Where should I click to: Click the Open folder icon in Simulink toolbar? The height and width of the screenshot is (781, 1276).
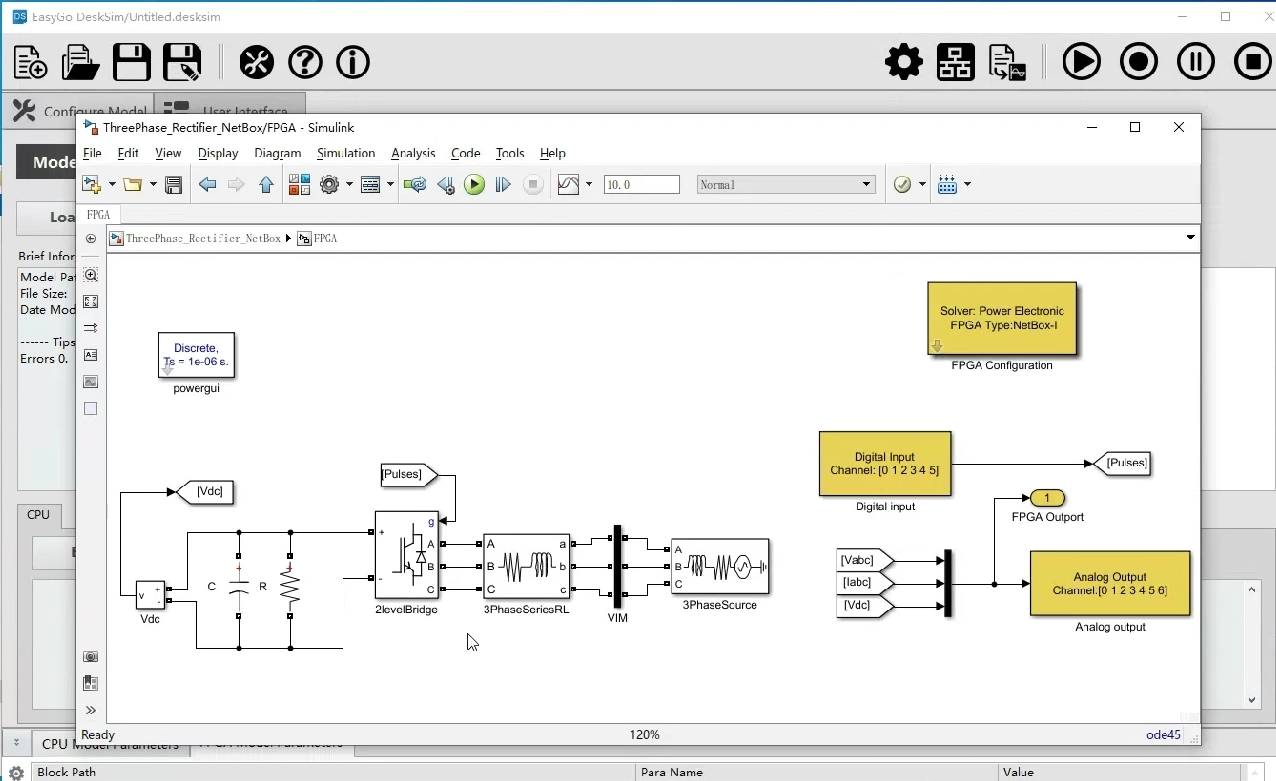[x=132, y=185]
